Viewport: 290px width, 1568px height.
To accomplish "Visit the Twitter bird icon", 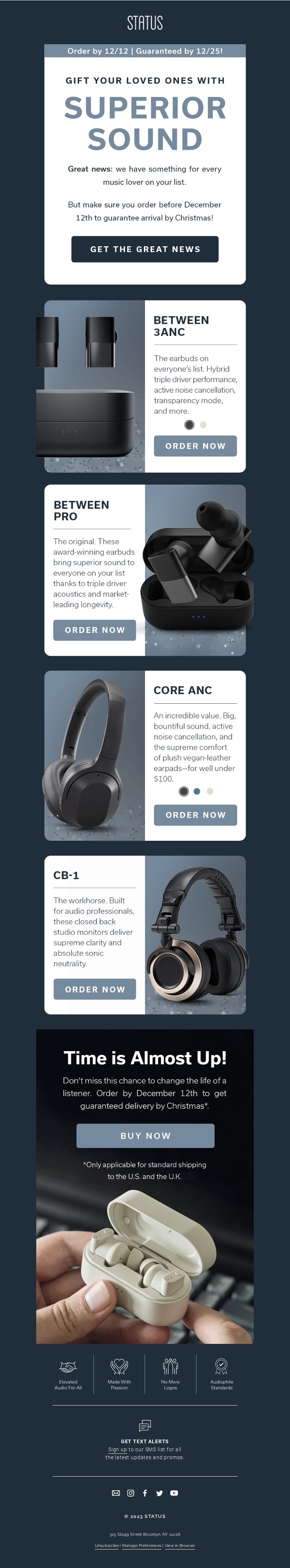I will point(159,1493).
